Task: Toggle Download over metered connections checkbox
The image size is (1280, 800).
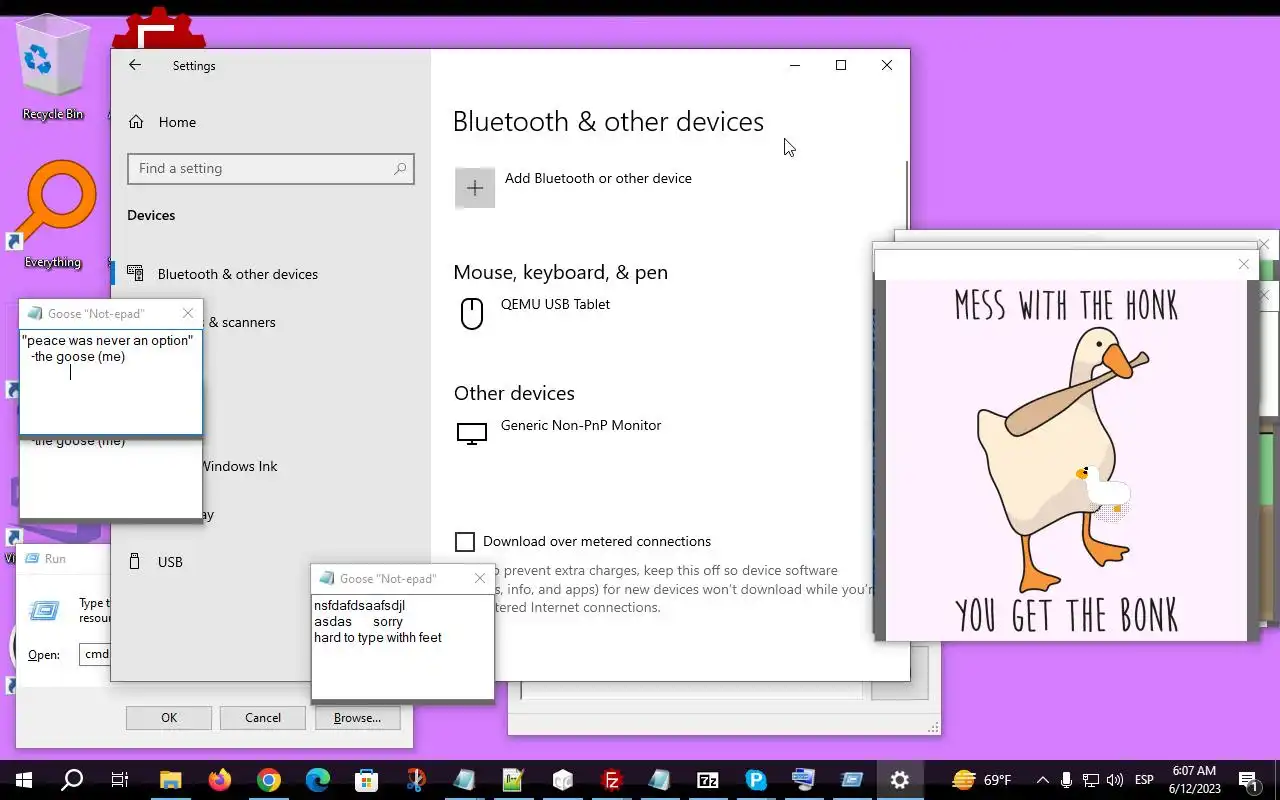Action: point(465,542)
